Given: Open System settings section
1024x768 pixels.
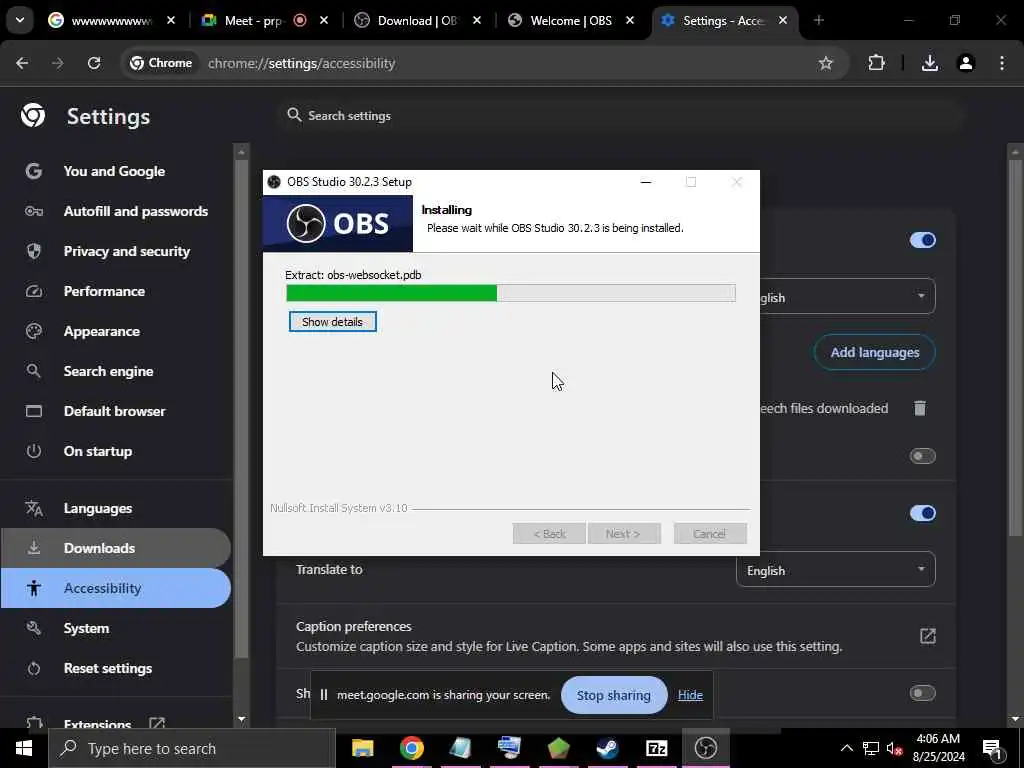Looking at the screenshot, I should [x=86, y=628].
